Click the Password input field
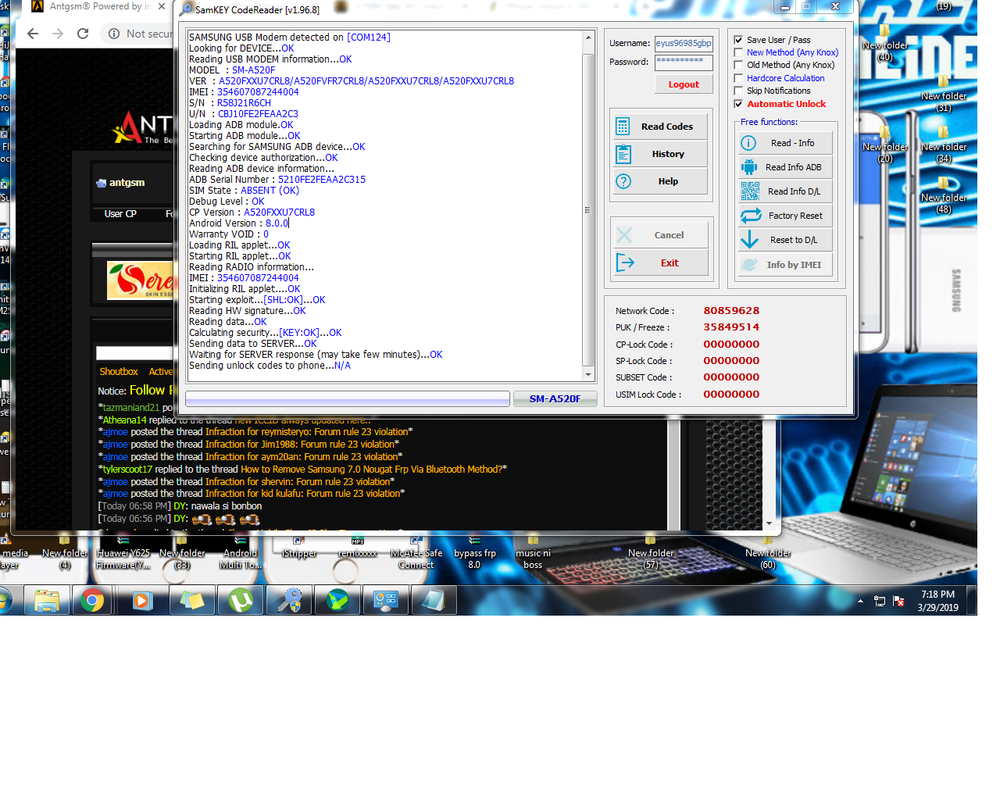This screenshot has width=1000, height=800. pos(684,62)
